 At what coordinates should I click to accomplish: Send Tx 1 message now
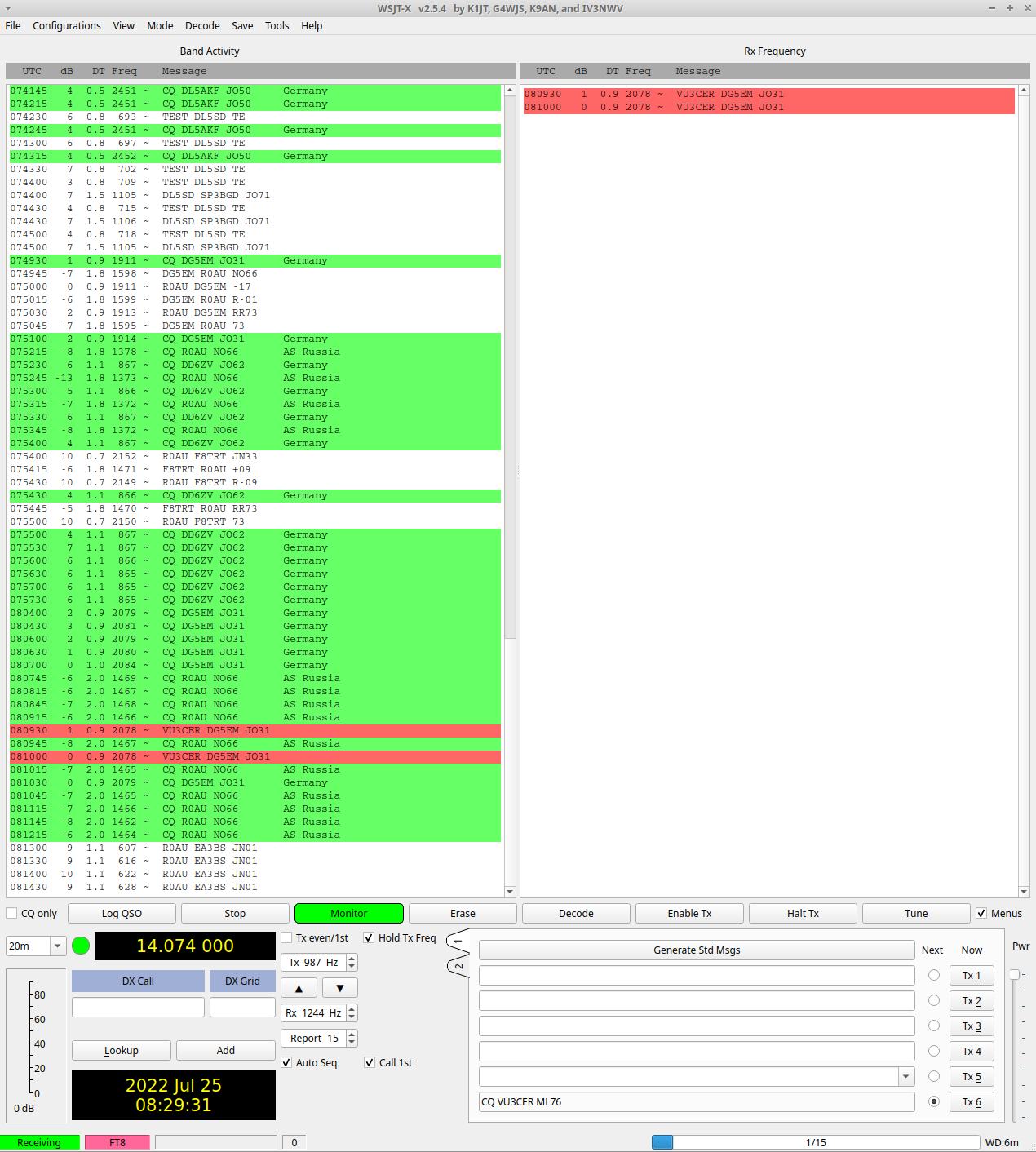972,975
